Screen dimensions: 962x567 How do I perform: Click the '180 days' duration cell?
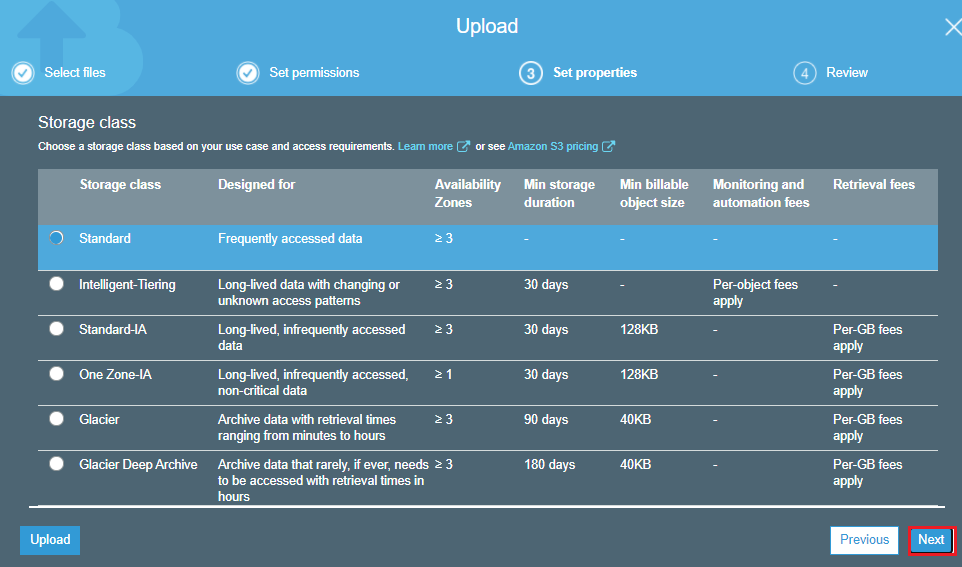[550, 465]
